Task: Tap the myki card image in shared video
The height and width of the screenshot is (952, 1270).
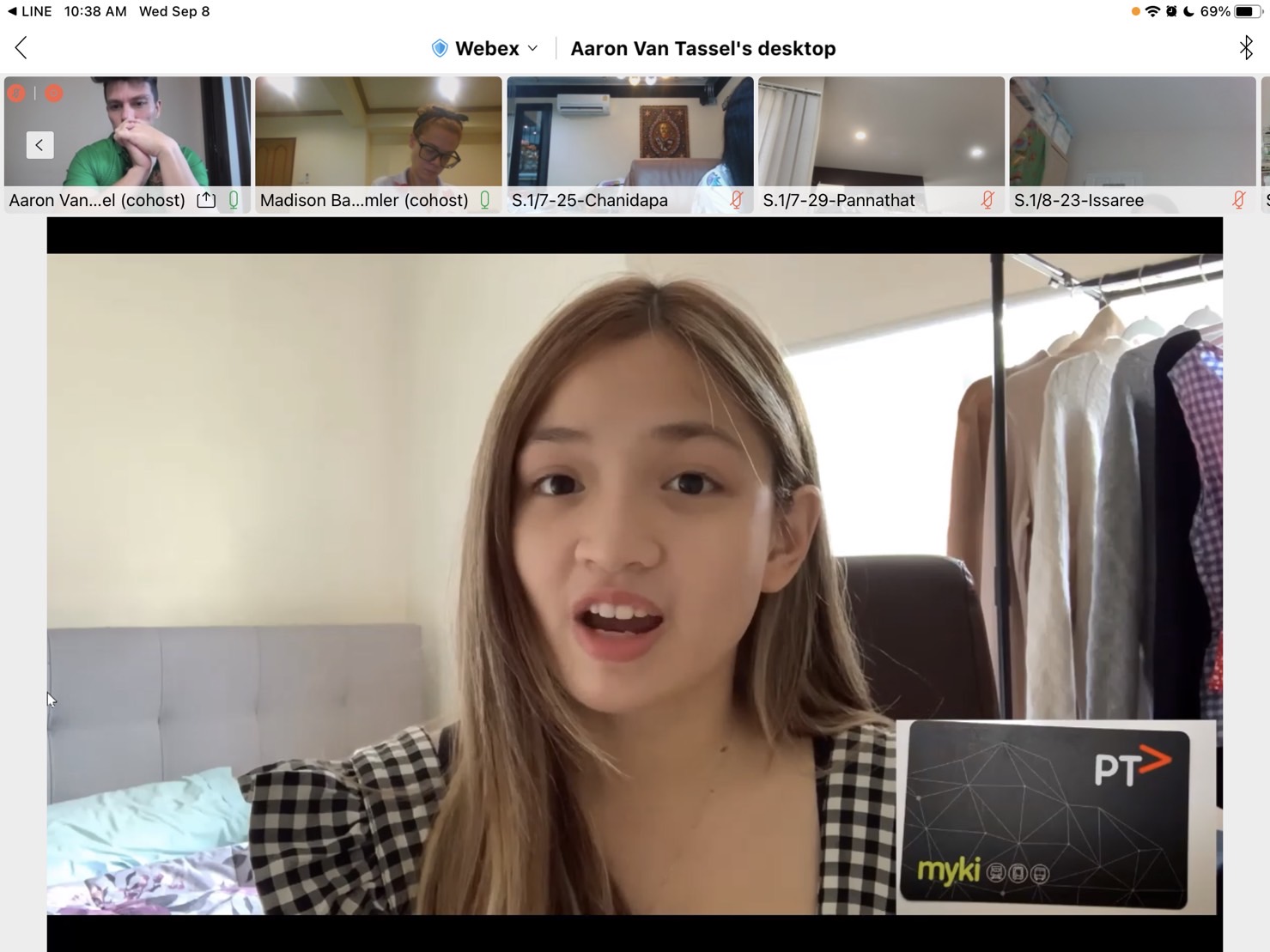Action: tap(1055, 816)
